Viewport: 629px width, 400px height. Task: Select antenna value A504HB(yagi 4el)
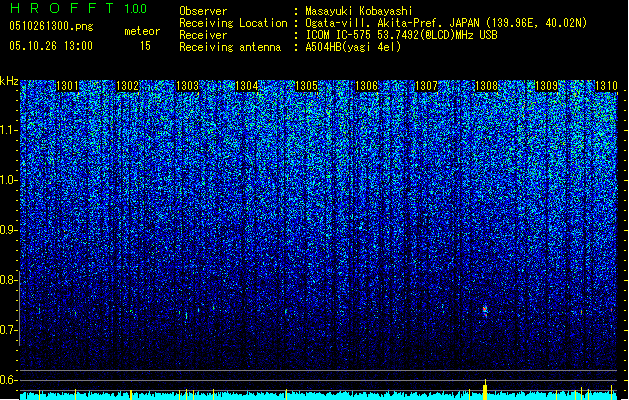point(353,47)
